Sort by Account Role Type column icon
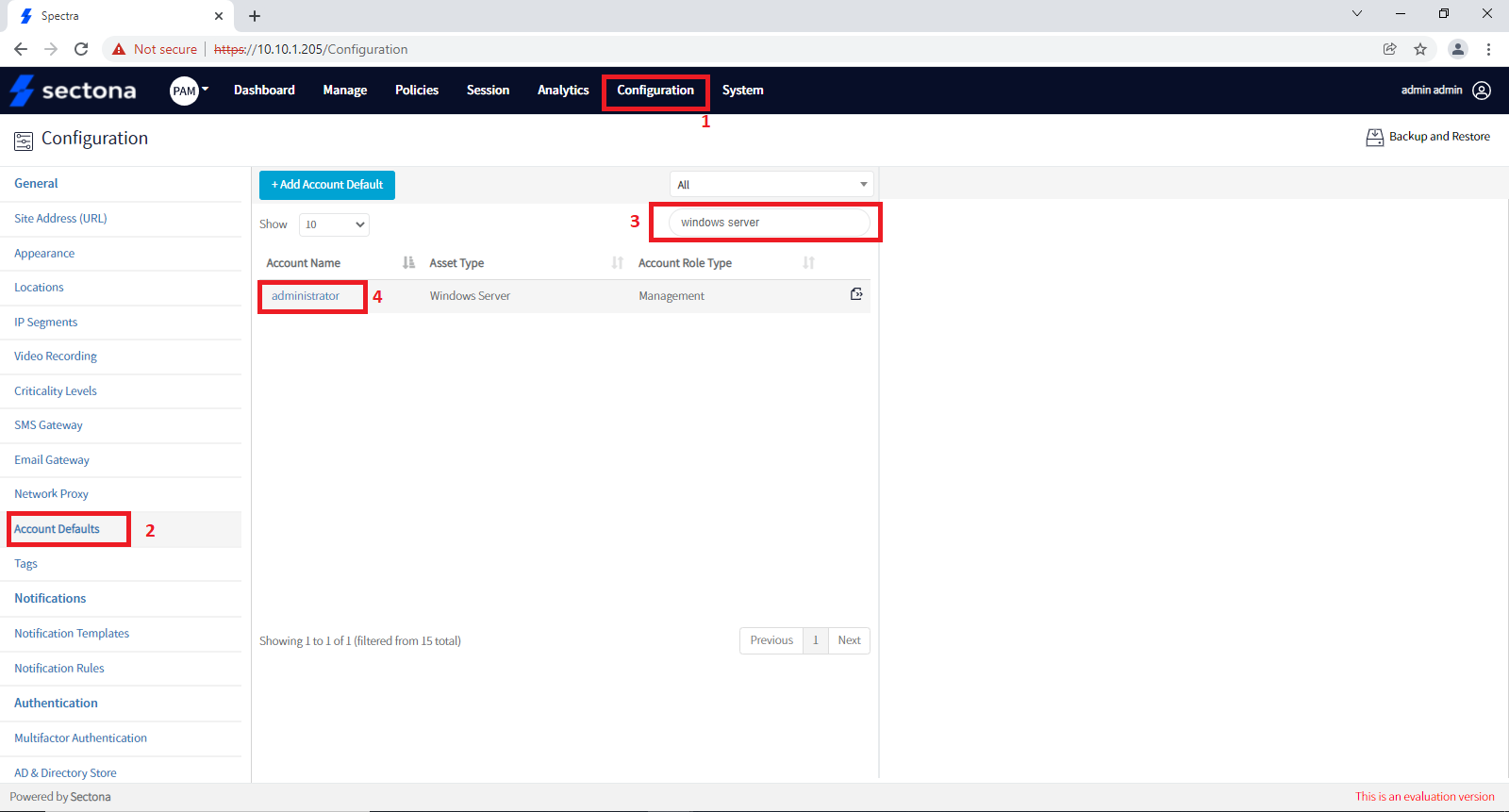Viewport: 1509px width, 812px height. point(808,263)
